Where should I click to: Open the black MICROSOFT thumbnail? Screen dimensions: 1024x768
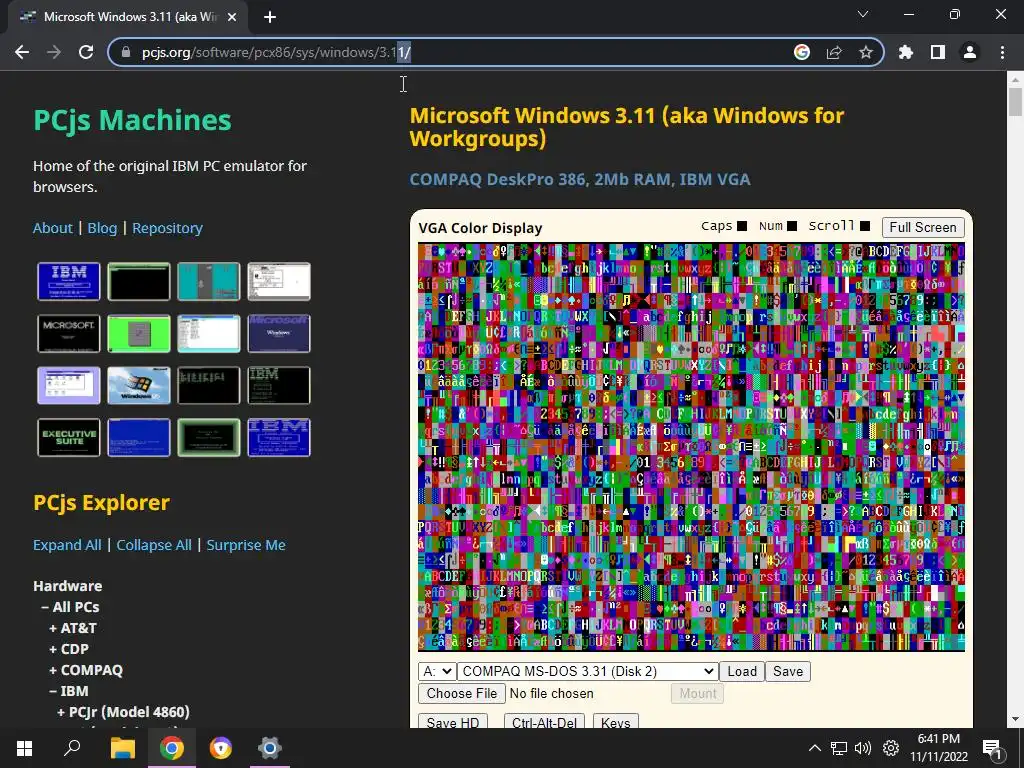click(x=69, y=334)
